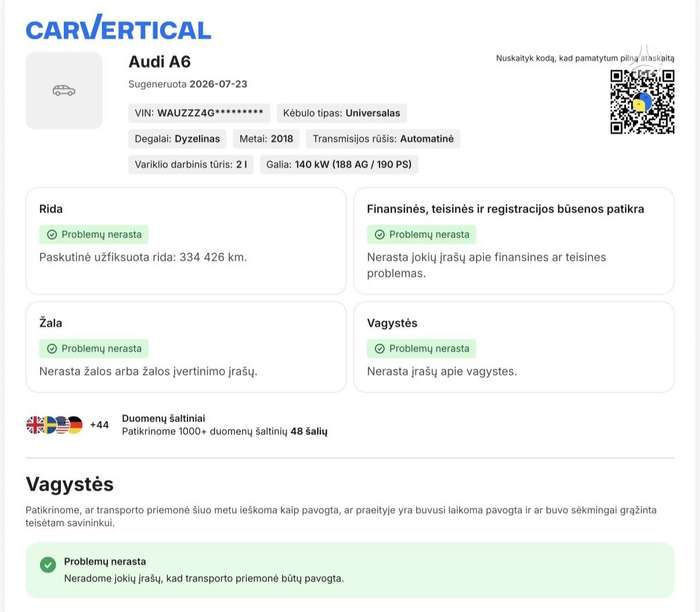The width and height of the screenshot is (700, 612).
Task: Click the Finansinės, teisinės ir registracijos heading
Action: (x=505, y=209)
